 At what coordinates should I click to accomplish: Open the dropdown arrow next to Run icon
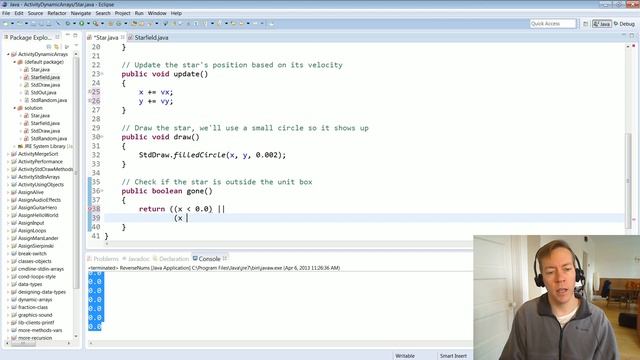point(88,24)
